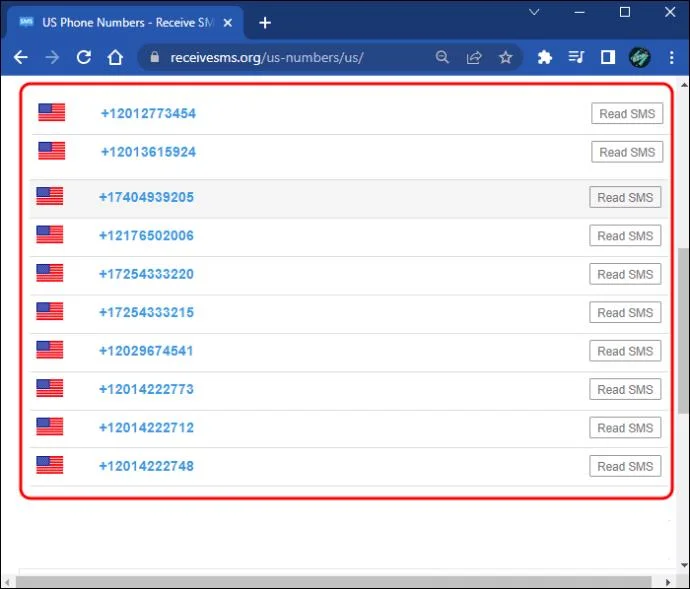Open the tab search chevron
690x589 pixels.
pyautogui.click(x=534, y=12)
